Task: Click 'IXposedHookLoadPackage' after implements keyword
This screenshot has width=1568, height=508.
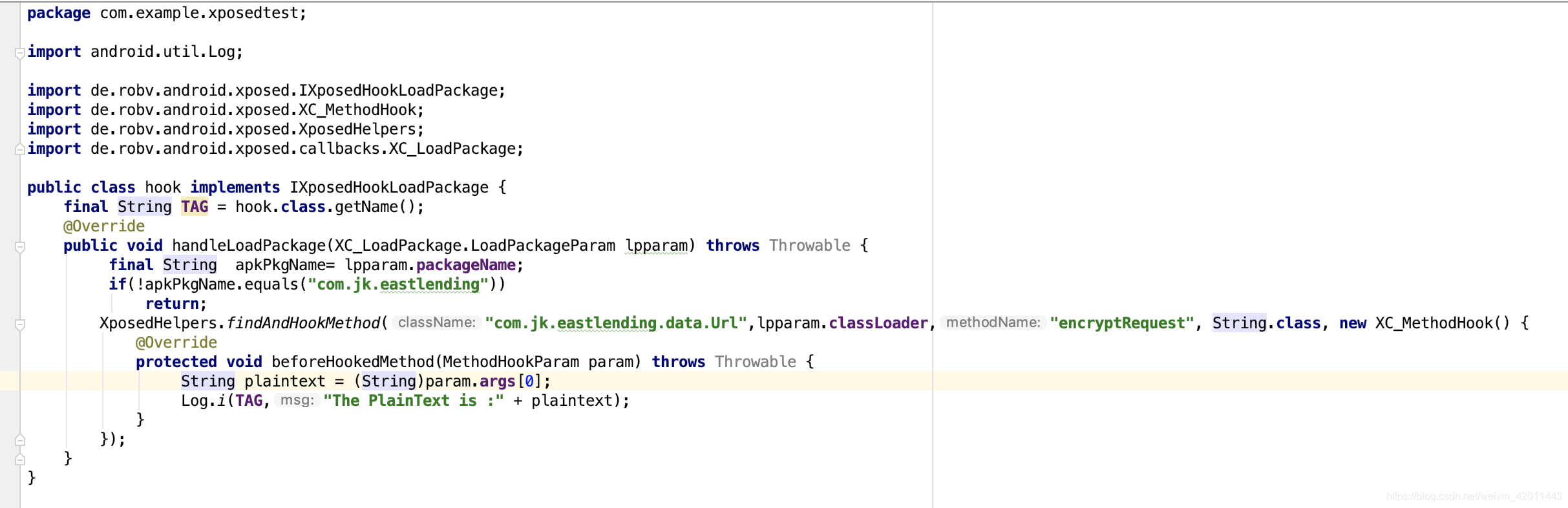Action: click(389, 187)
